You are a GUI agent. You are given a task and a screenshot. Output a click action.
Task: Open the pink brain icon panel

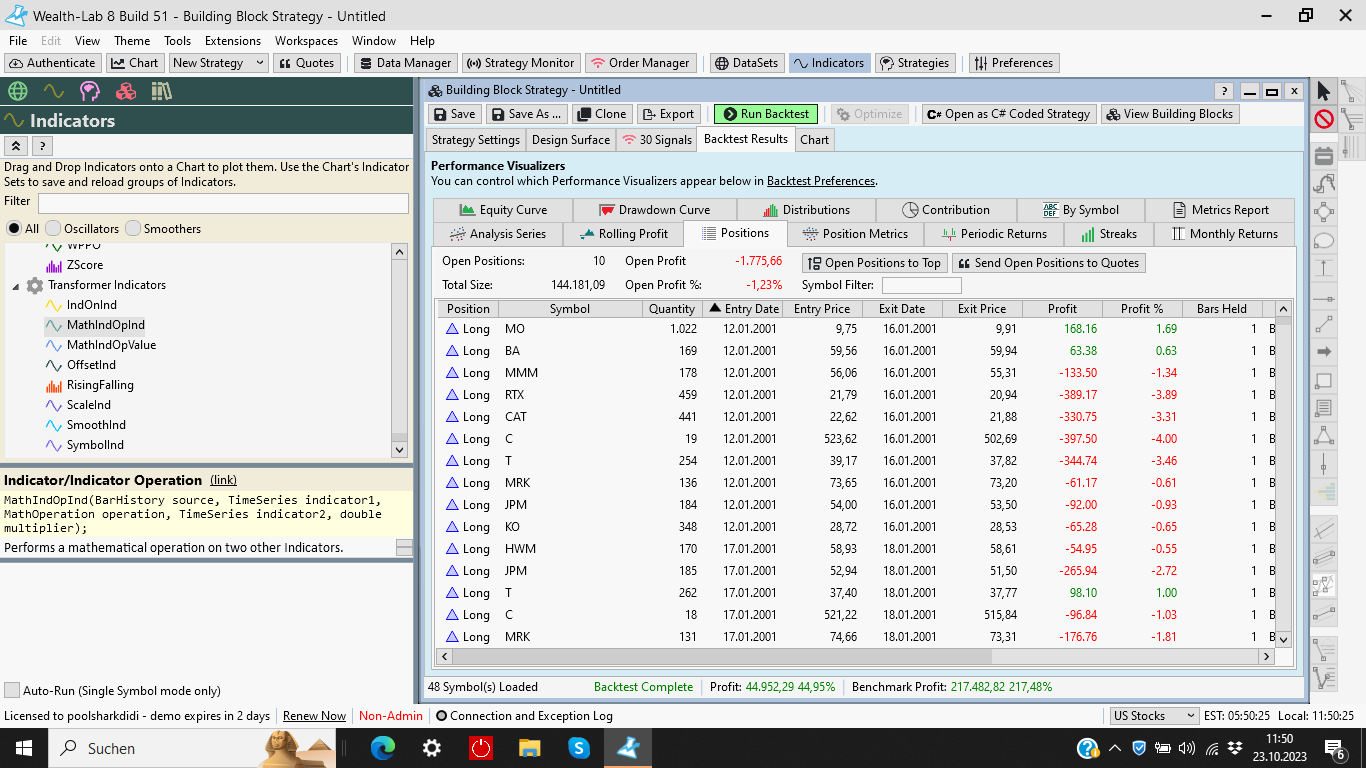[90, 91]
